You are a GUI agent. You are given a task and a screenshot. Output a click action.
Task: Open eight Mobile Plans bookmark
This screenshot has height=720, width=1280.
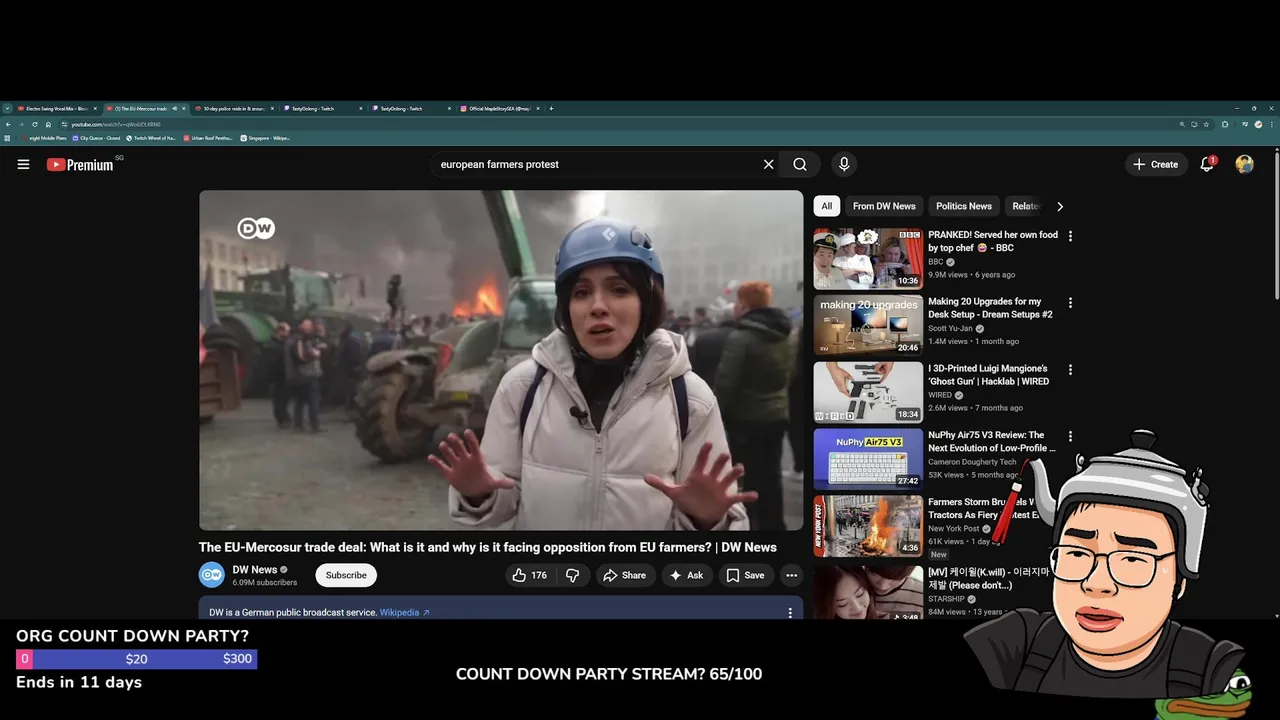pos(44,138)
